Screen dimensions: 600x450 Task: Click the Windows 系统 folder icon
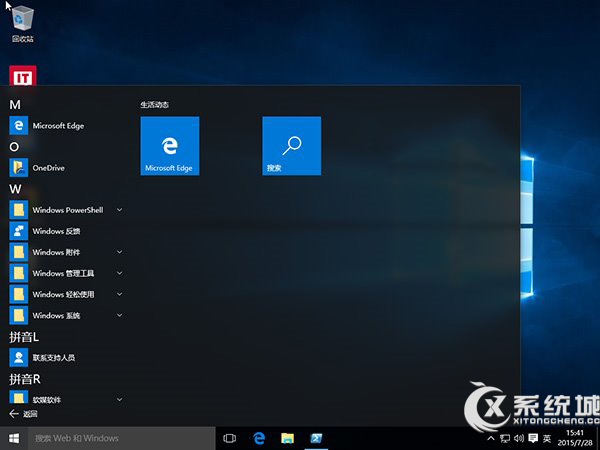click(x=18, y=315)
